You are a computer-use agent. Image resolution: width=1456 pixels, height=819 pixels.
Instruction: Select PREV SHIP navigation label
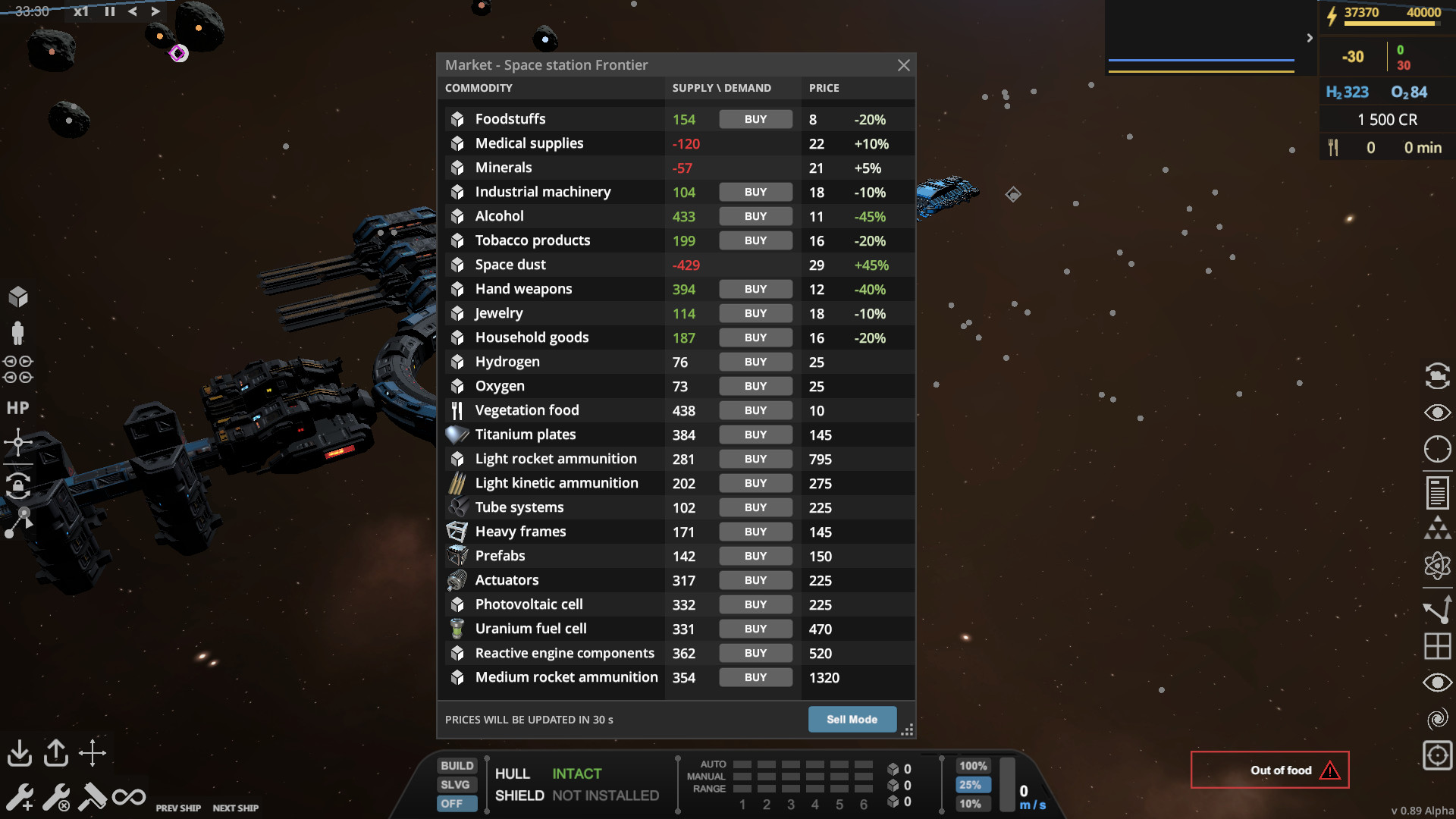click(178, 807)
